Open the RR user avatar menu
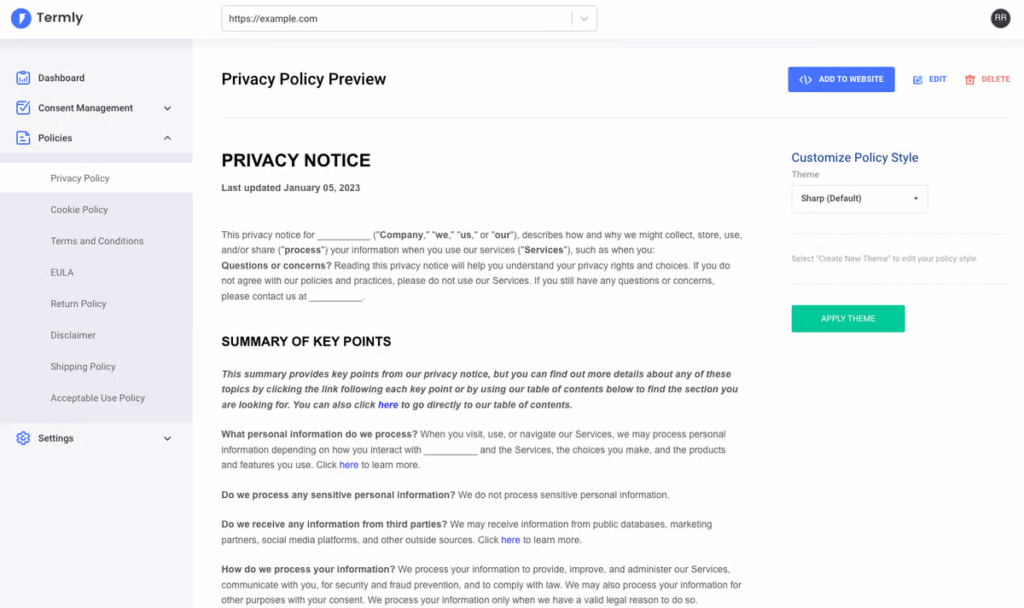The height and width of the screenshot is (608, 1024). click(1000, 18)
